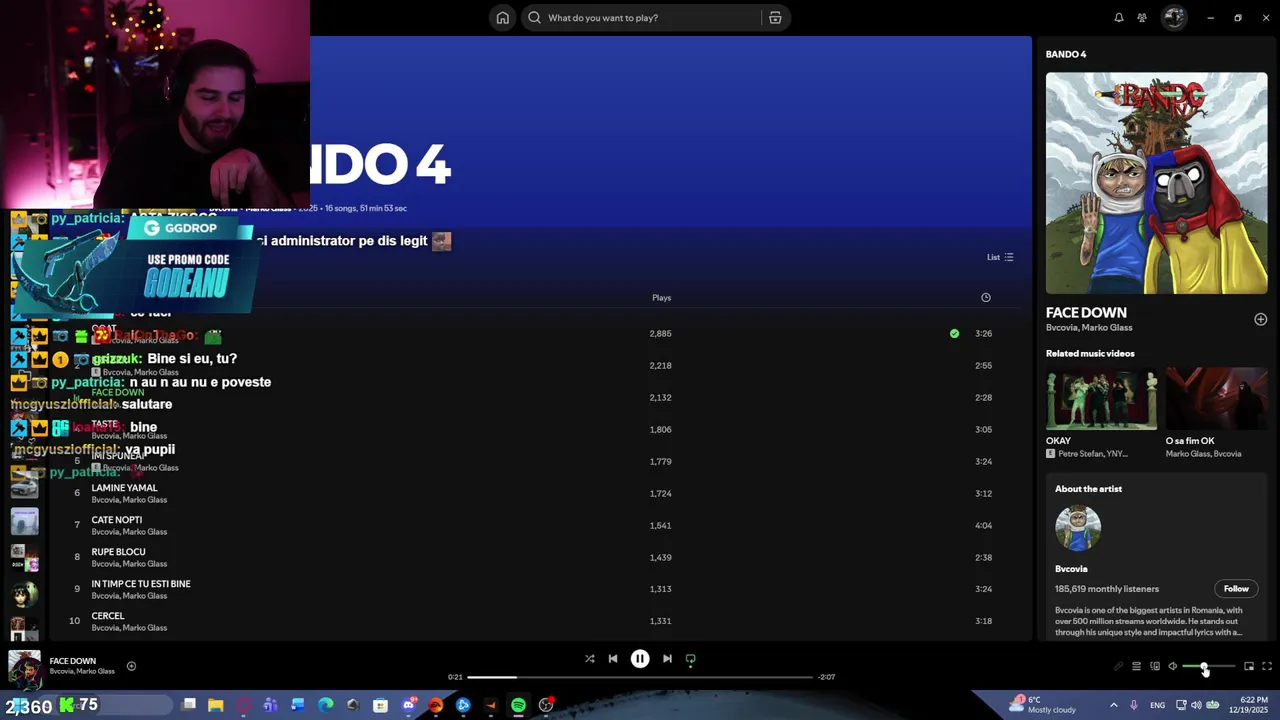
Task: Open the network tray icon
Action: click(x=1181, y=705)
